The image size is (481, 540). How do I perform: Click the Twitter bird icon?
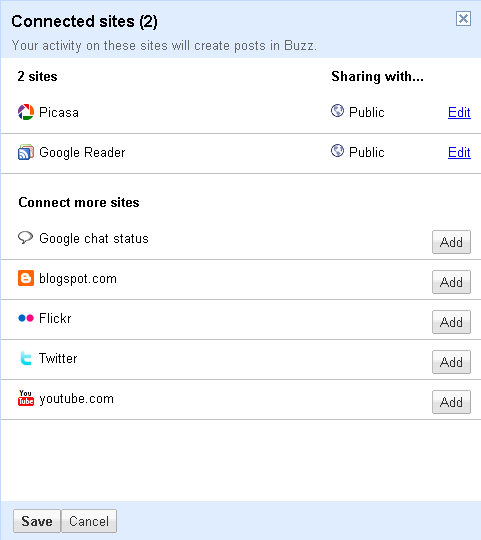(26, 358)
